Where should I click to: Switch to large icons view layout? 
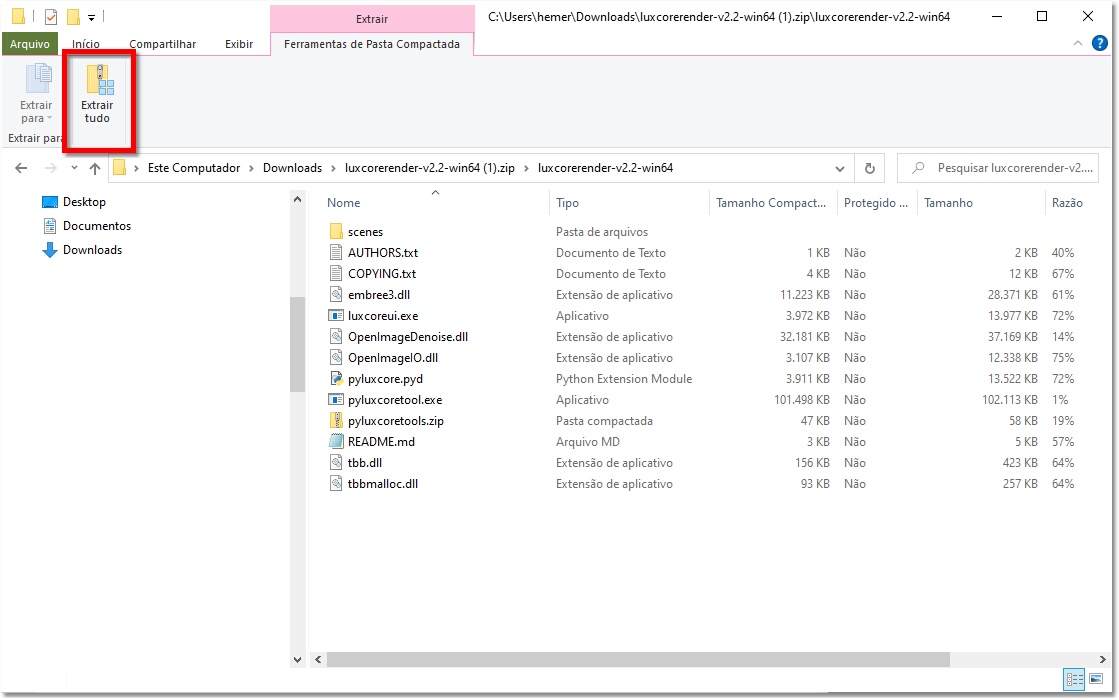click(x=1096, y=679)
